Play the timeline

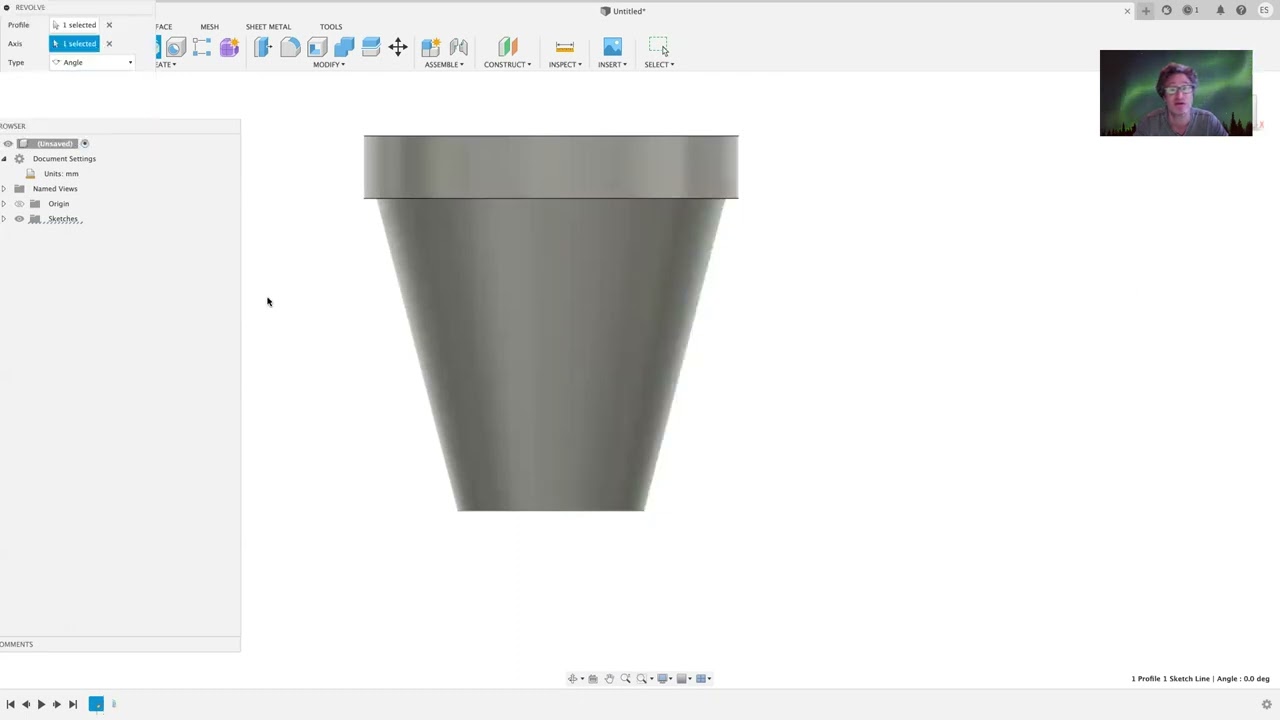pos(41,704)
